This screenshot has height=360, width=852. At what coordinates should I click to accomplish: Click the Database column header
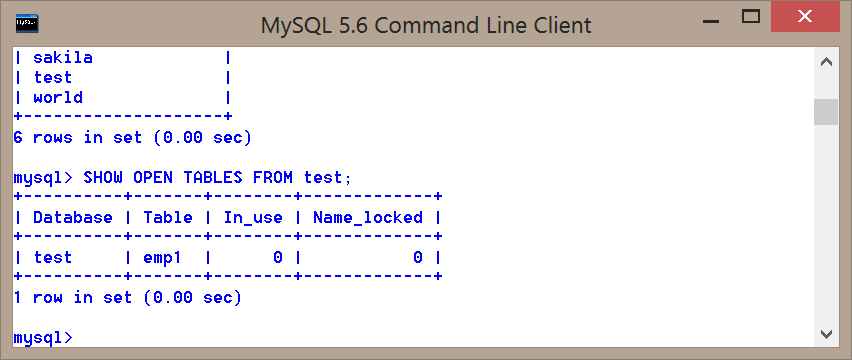click(x=73, y=218)
